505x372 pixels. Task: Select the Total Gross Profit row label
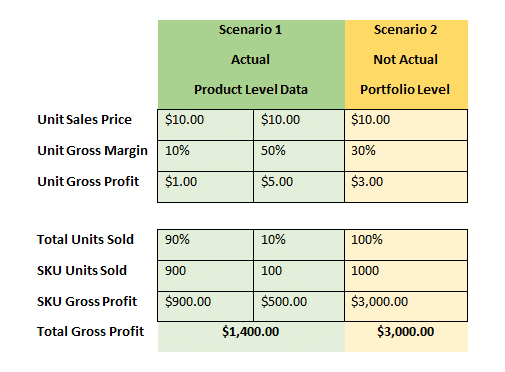[x=90, y=331]
